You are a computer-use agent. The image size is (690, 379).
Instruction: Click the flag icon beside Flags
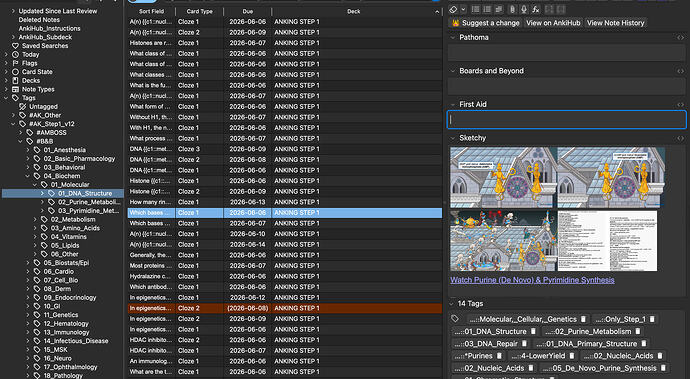coord(15,63)
